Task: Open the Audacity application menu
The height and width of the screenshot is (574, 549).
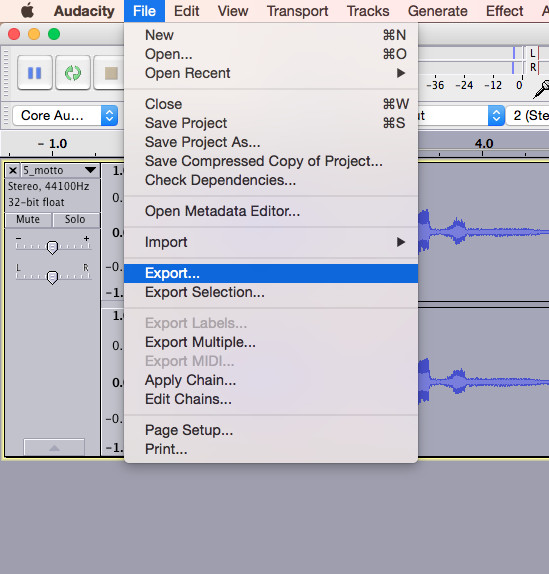Action: pyautogui.click(x=84, y=11)
